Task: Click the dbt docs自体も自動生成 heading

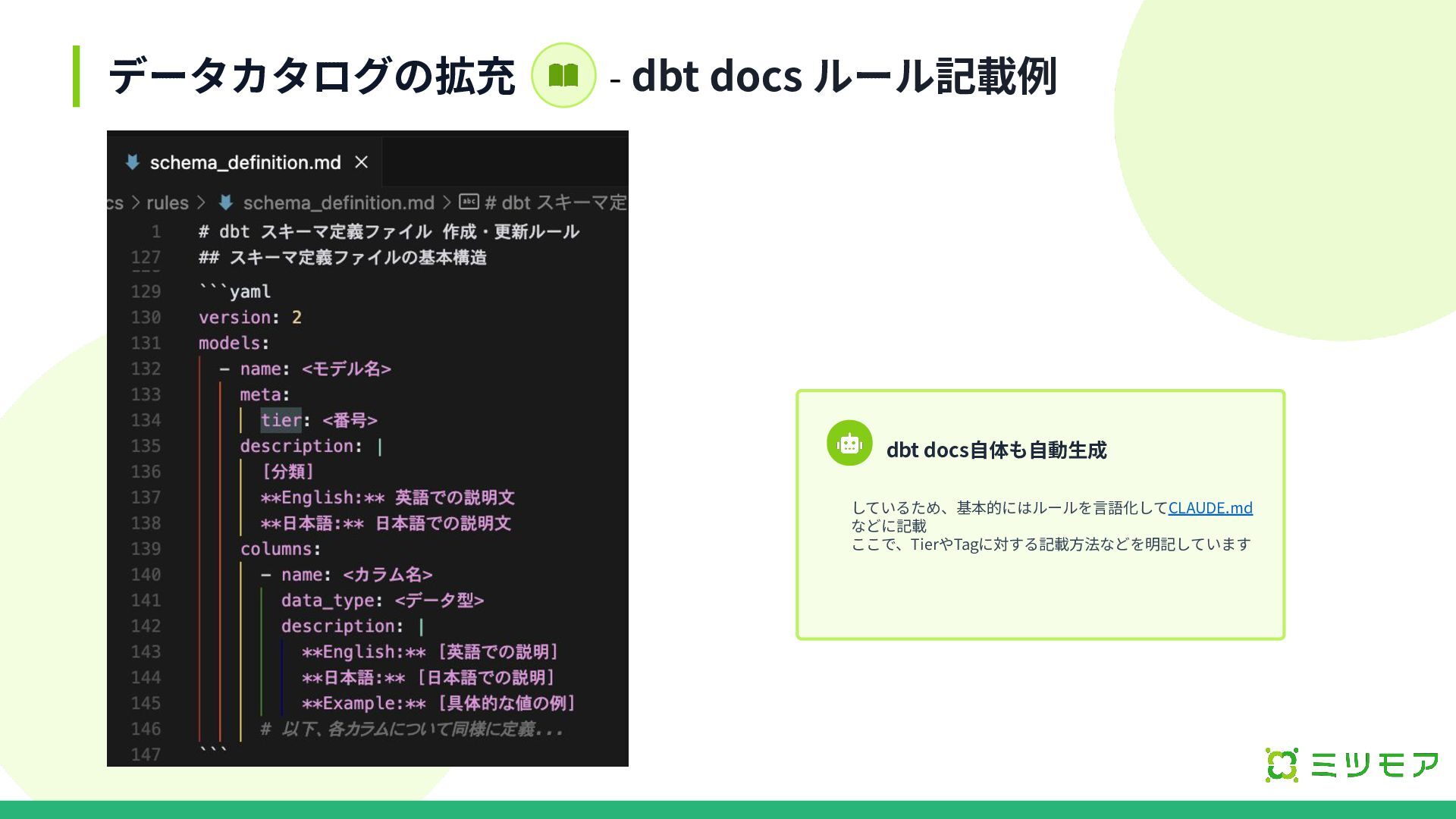Action: [x=996, y=450]
